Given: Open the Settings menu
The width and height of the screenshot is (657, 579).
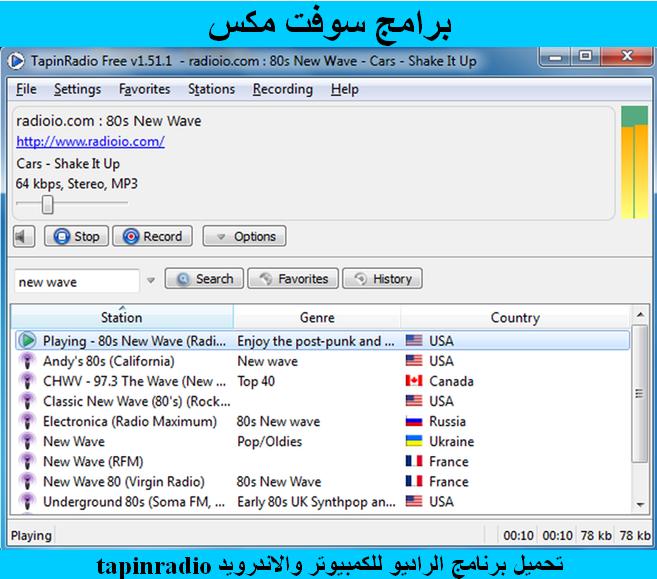Looking at the screenshot, I should [x=78, y=89].
